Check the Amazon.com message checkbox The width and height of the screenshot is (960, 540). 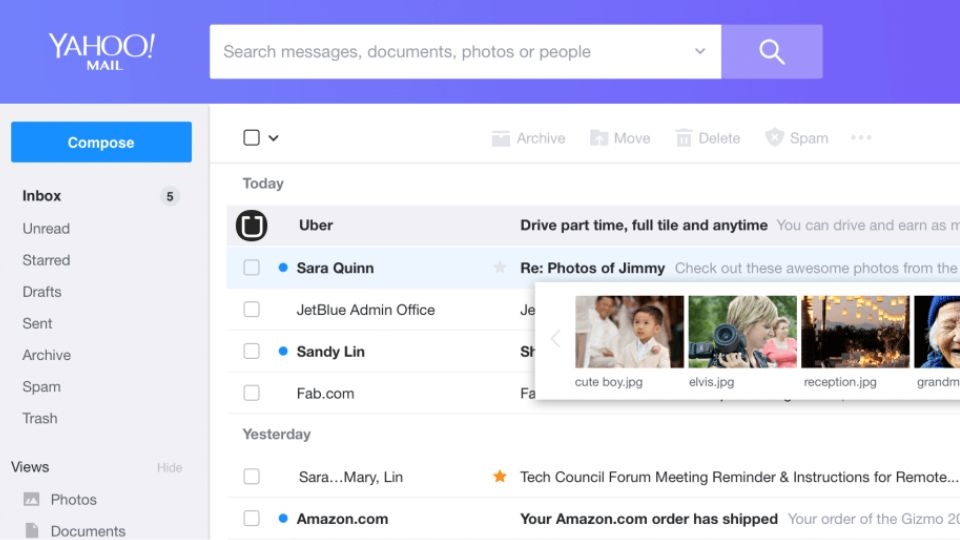[x=252, y=518]
